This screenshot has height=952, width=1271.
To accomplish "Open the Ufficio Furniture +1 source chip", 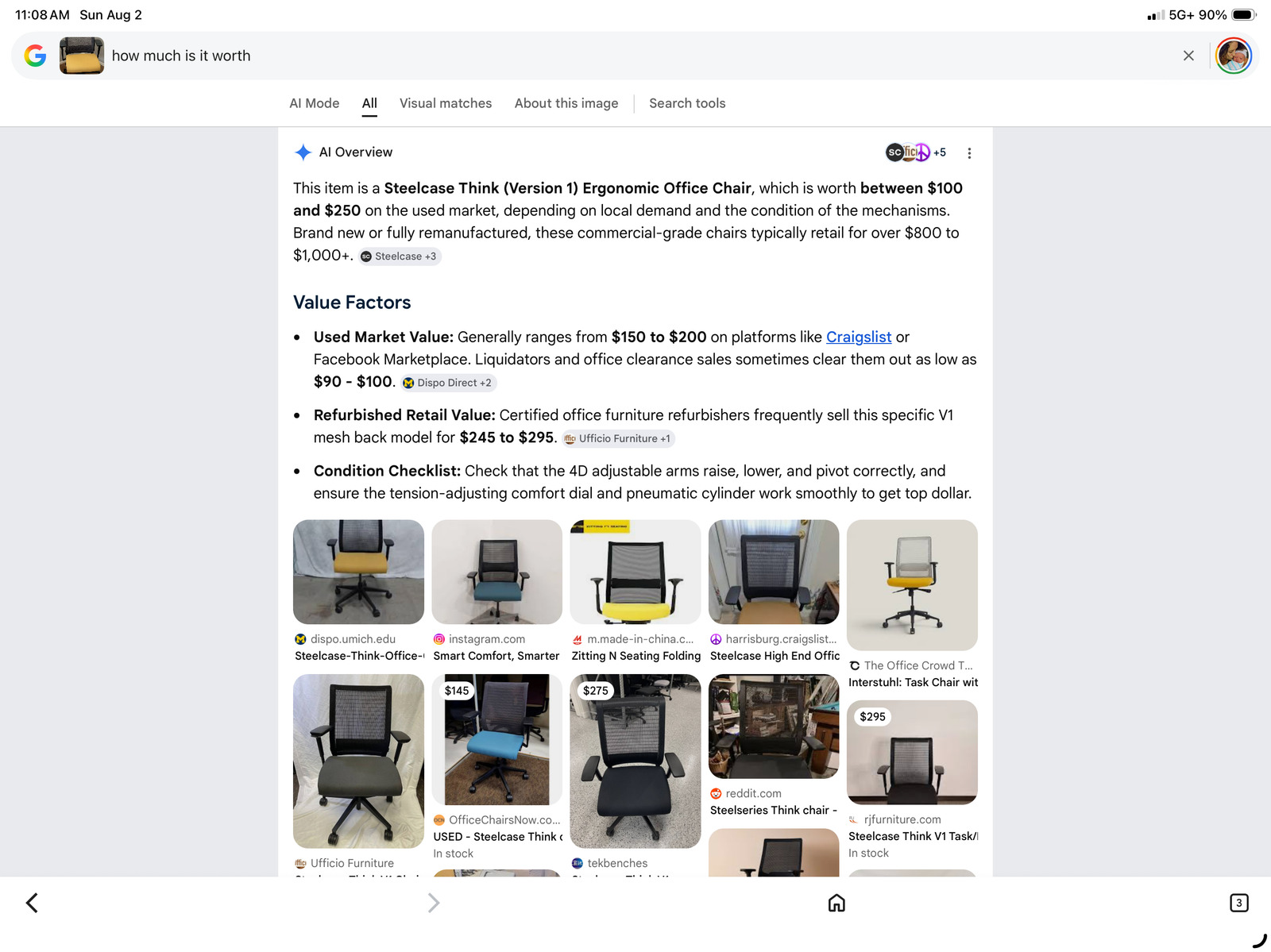I will point(618,438).
